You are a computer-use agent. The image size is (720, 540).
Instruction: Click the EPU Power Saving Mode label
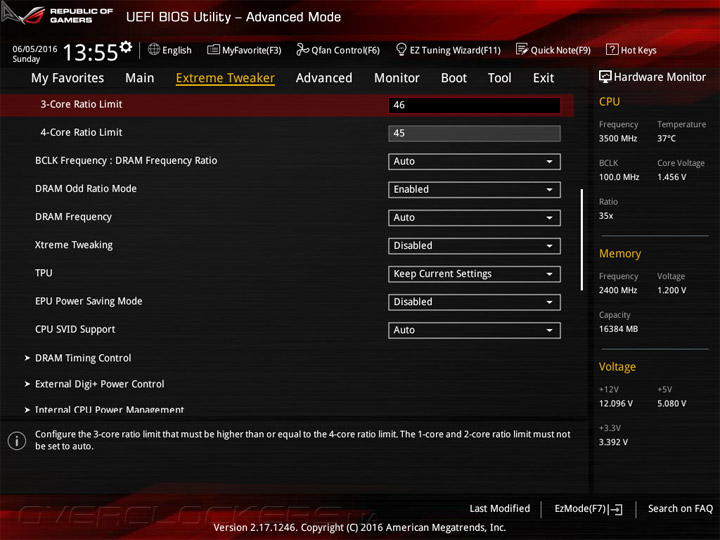click(x=89, y=301)
